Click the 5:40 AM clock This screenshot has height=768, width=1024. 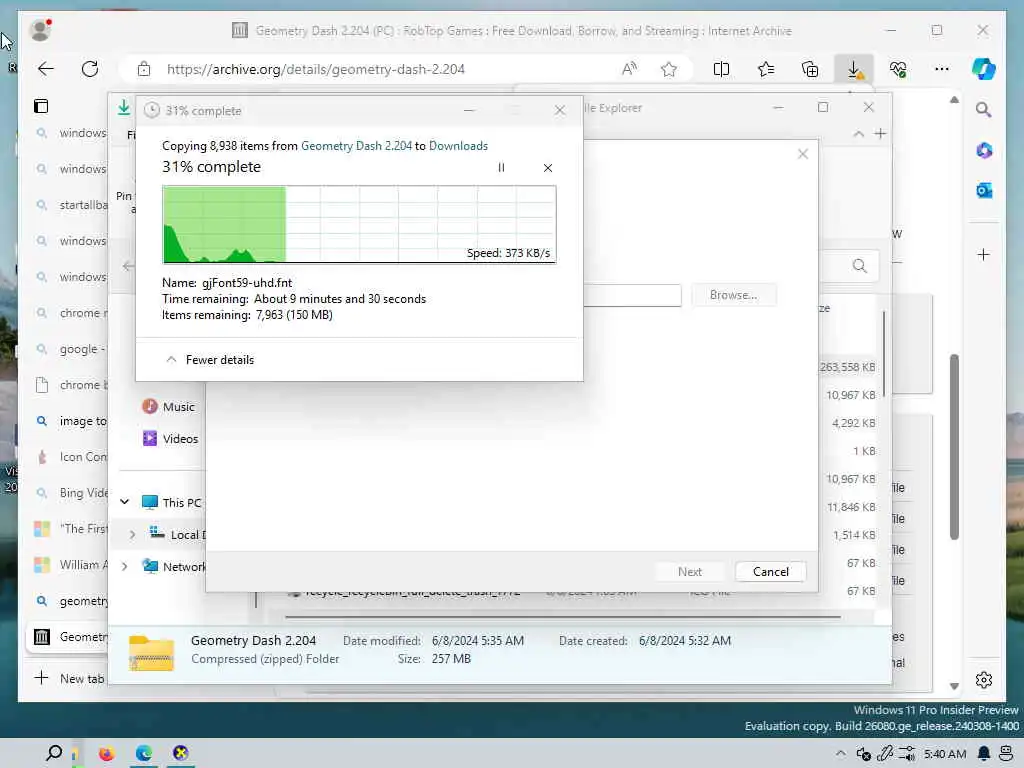[x=945, y=754]
